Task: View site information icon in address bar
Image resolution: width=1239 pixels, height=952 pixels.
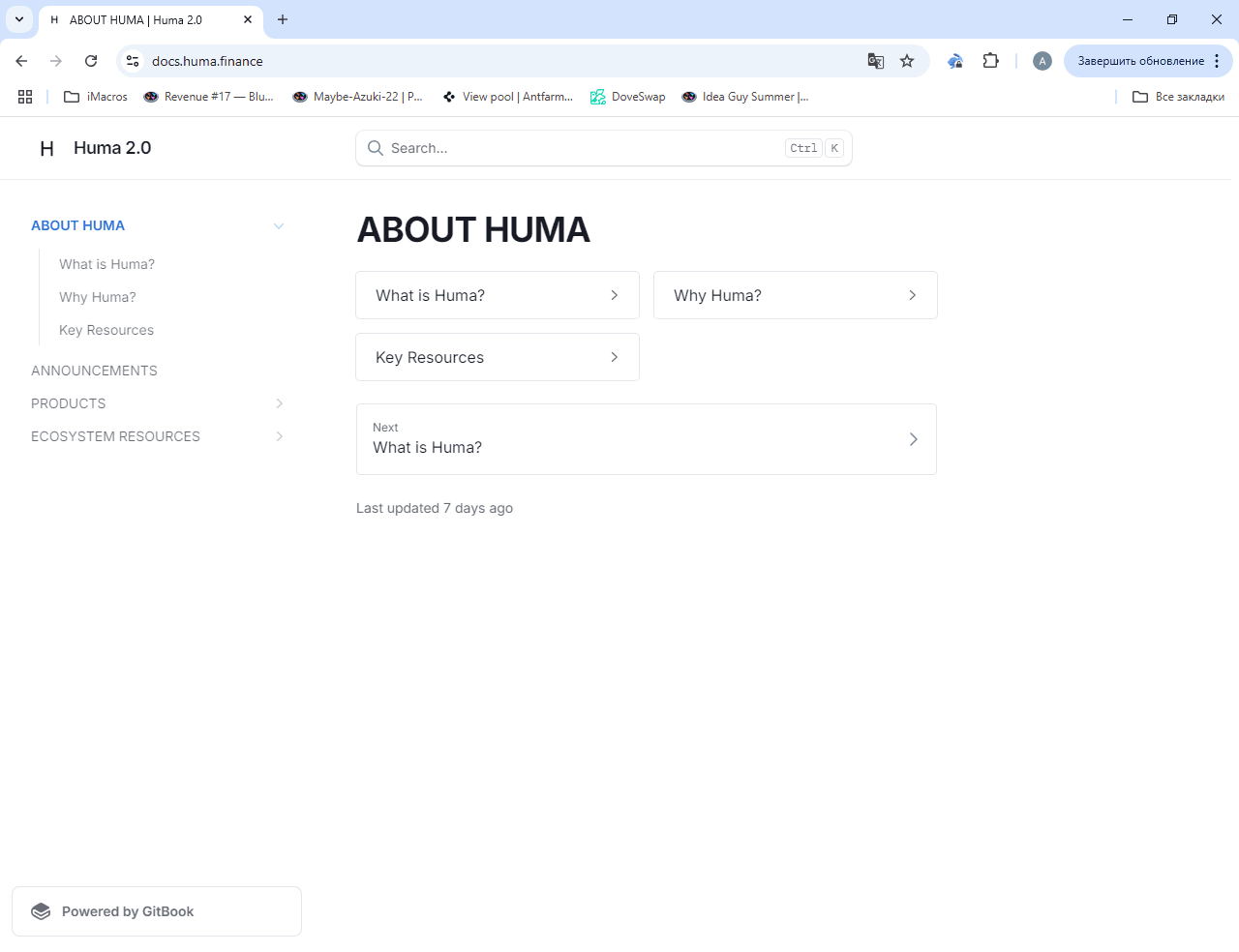Action: click(134, 61)
